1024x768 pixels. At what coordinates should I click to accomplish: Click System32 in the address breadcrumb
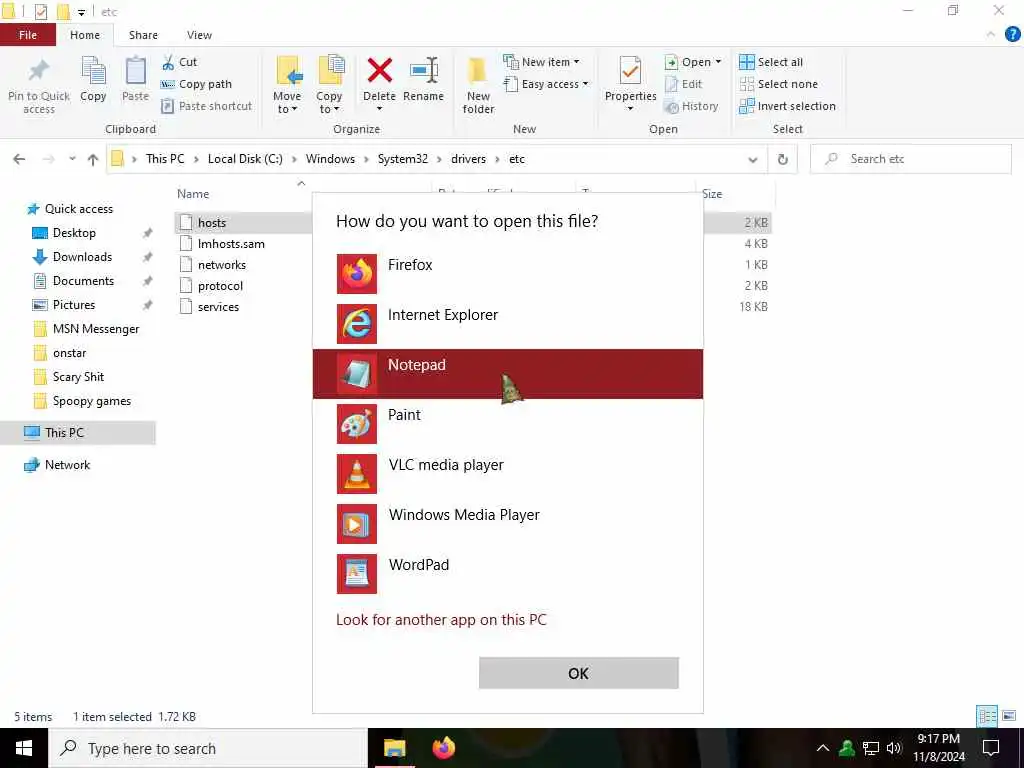point(403,159)
